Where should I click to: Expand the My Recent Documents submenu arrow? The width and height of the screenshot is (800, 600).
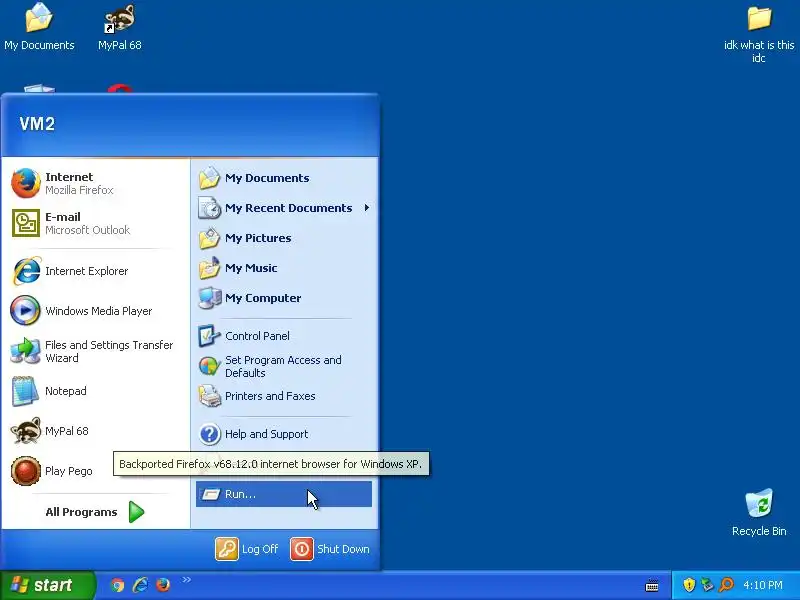click(366, 208)
